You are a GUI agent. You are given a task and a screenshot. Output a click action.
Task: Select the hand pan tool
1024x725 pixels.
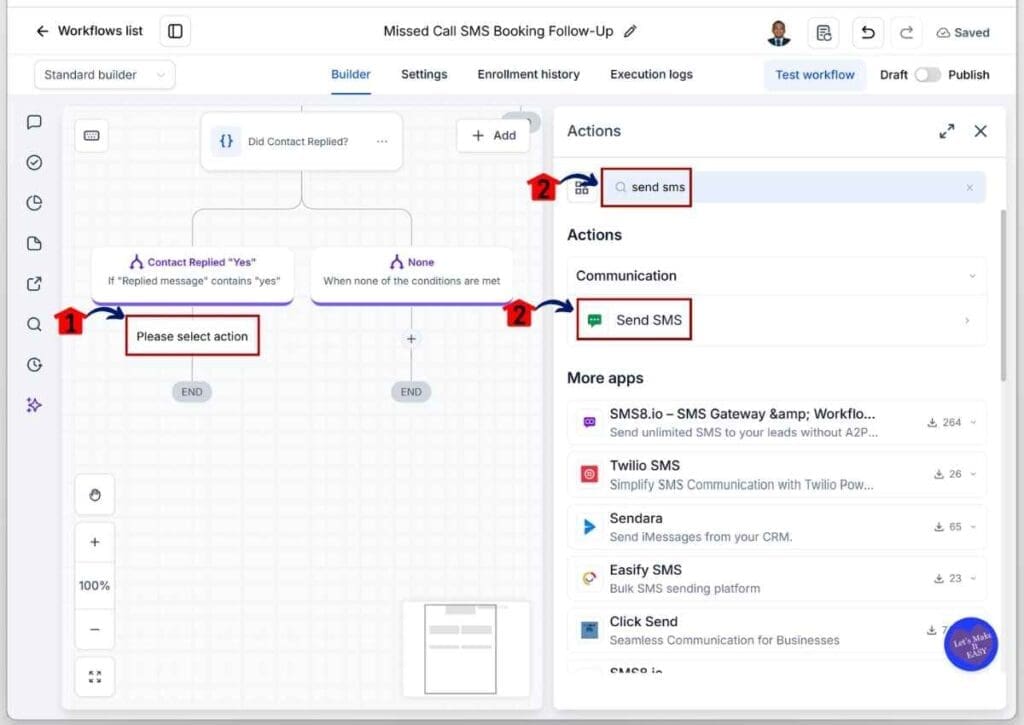coord(95,495)
